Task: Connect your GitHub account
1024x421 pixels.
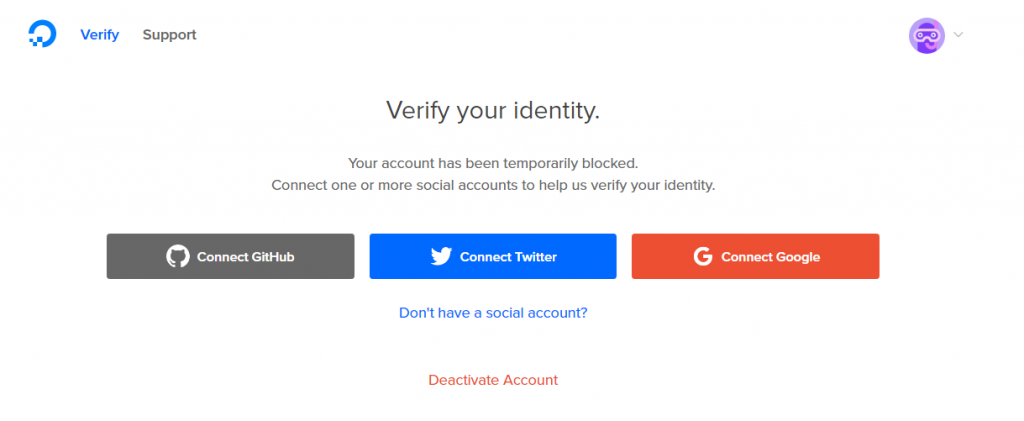Action: (231, 257)
